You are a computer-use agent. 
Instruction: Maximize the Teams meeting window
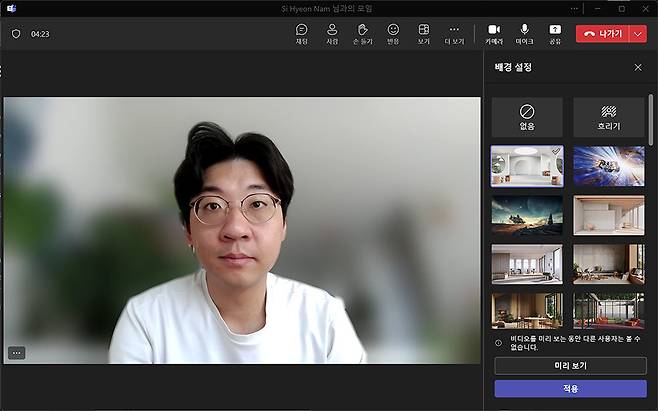click(x=621, y=8)
